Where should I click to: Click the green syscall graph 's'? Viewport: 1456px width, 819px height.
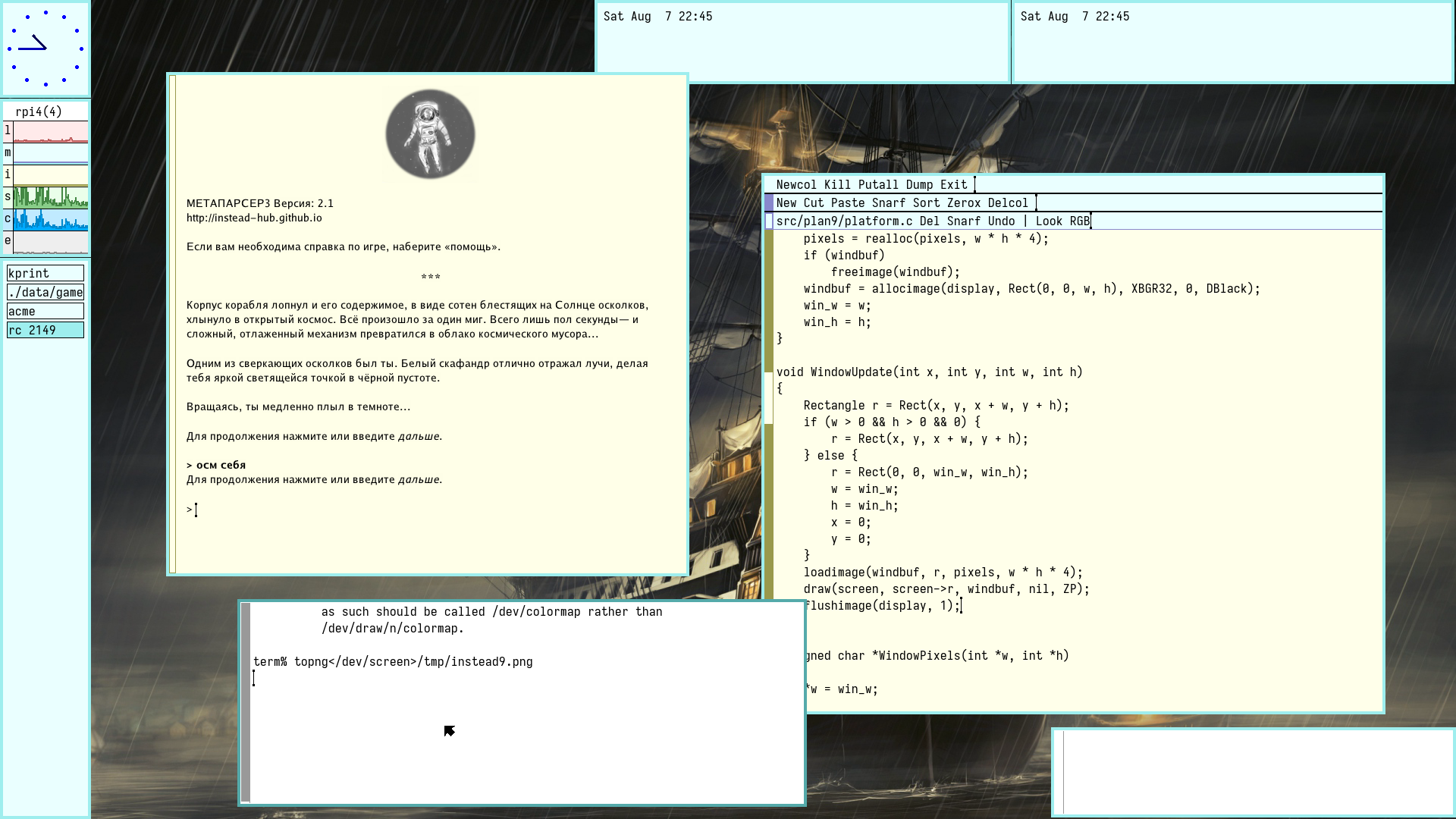[x=50, y=198]
